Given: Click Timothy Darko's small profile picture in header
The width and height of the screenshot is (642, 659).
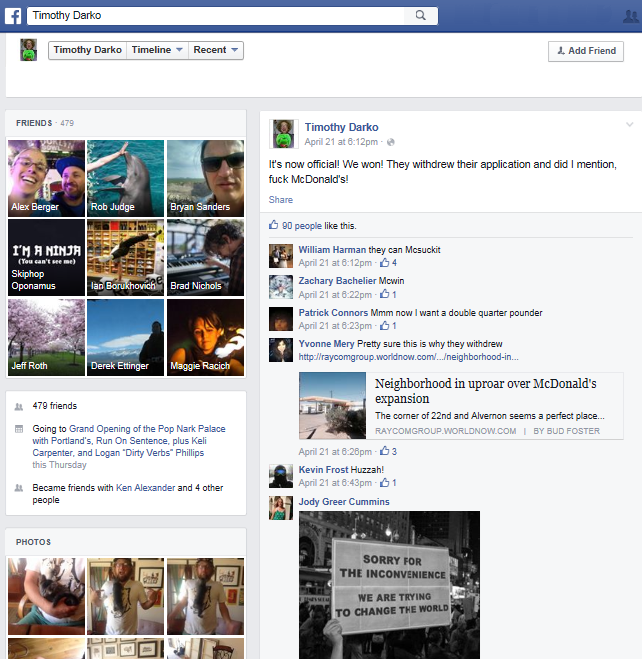Looking at the screenshot, I should coord(30,50).
